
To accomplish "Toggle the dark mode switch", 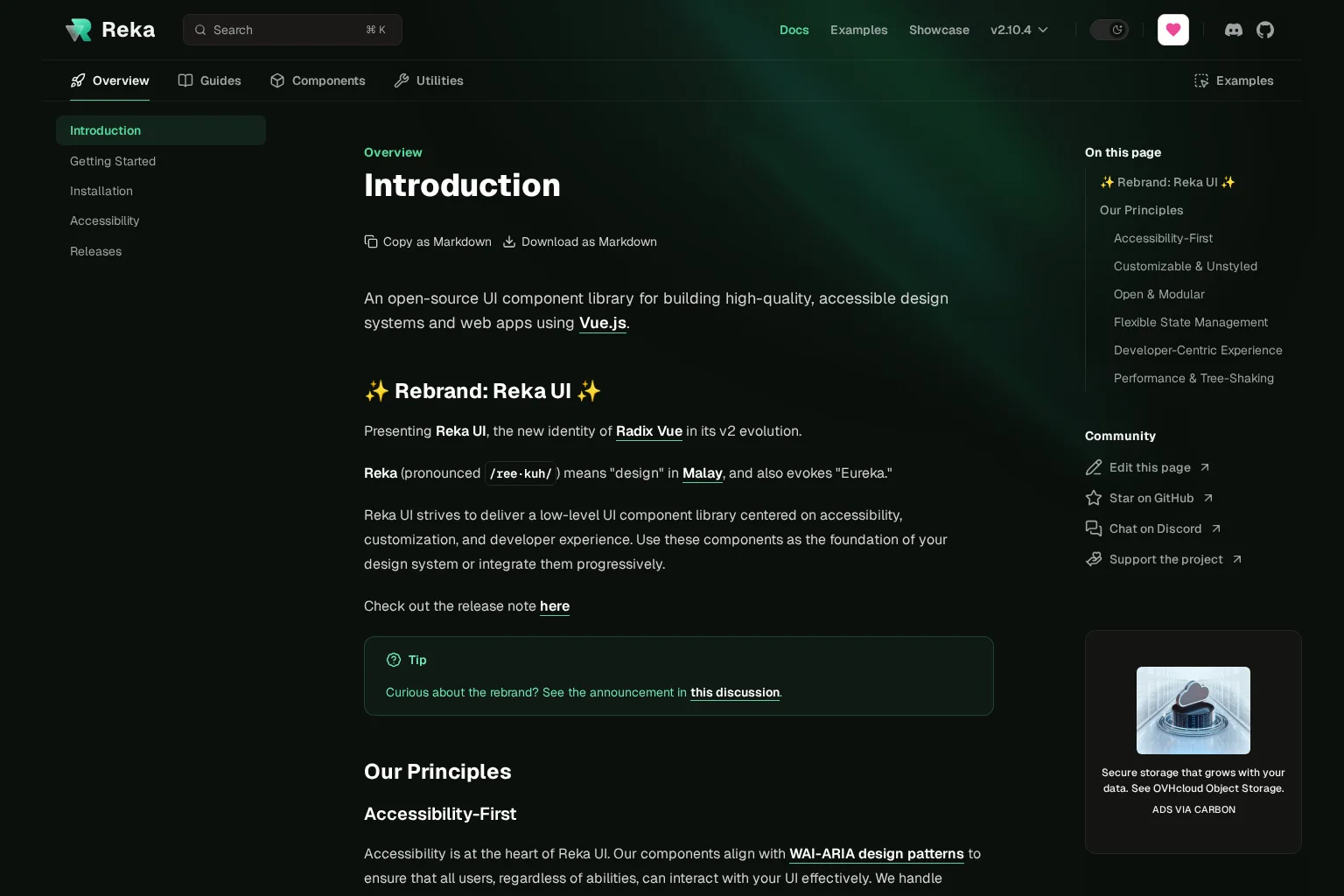I will pyautogui.click(x=1109, y=30).
